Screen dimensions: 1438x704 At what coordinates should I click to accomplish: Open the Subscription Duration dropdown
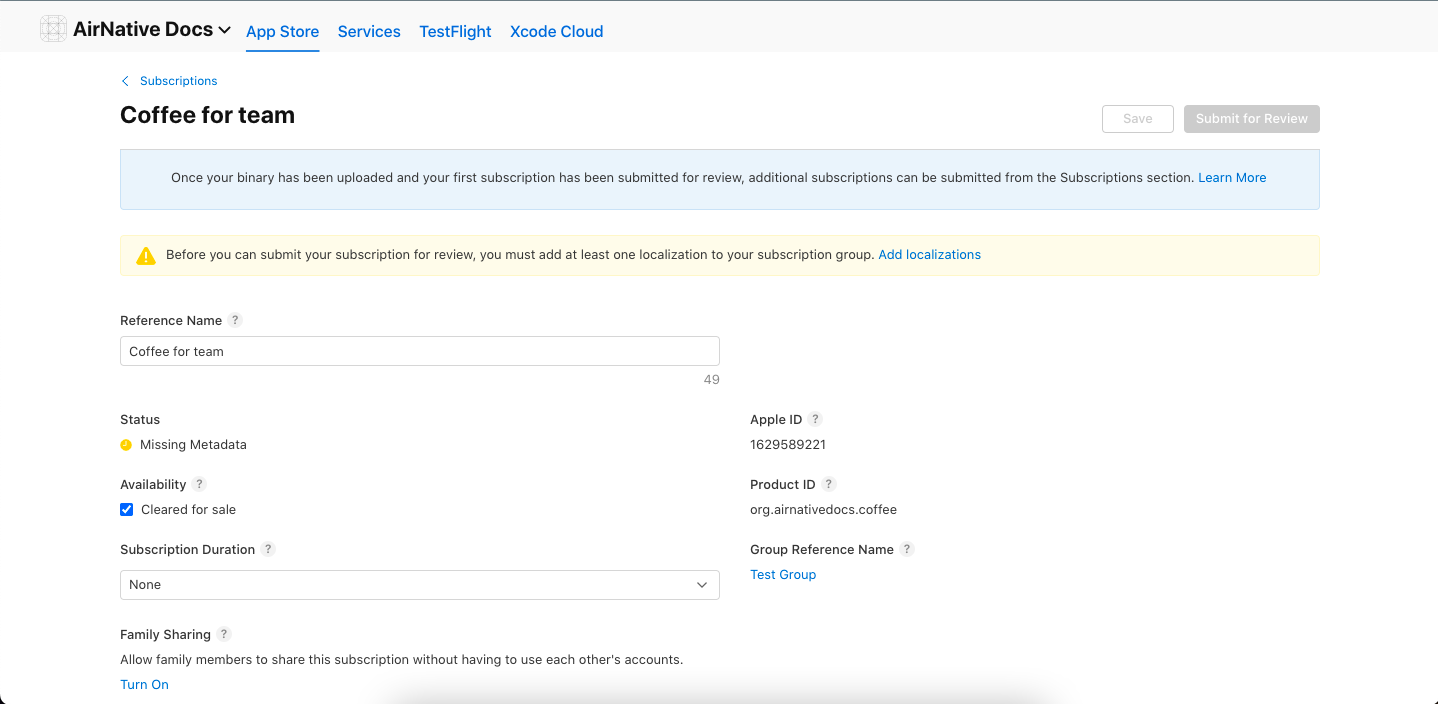point(419,585)
